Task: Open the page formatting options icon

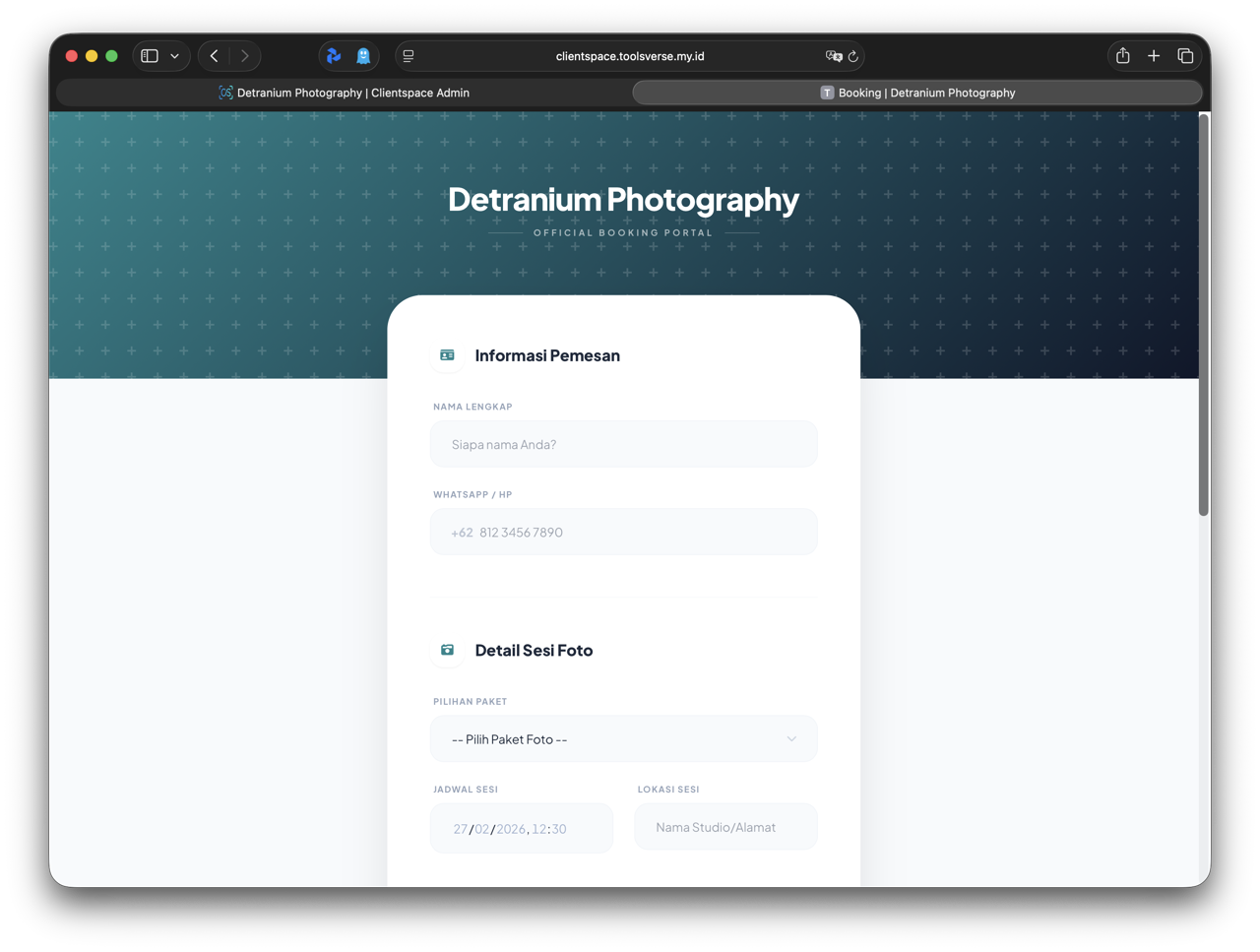Action: (408, 55)
